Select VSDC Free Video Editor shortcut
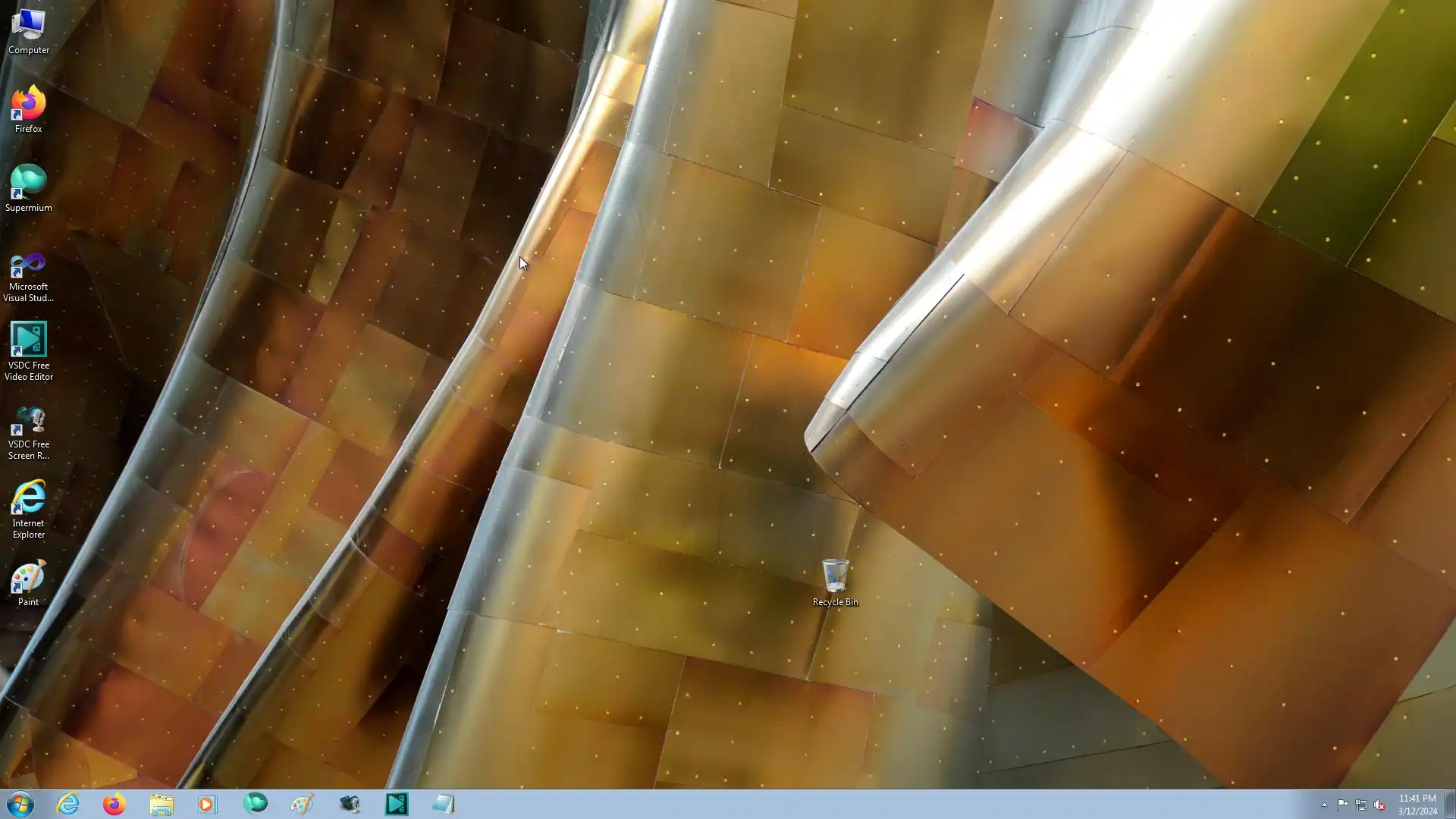 [x=29, y=350]
